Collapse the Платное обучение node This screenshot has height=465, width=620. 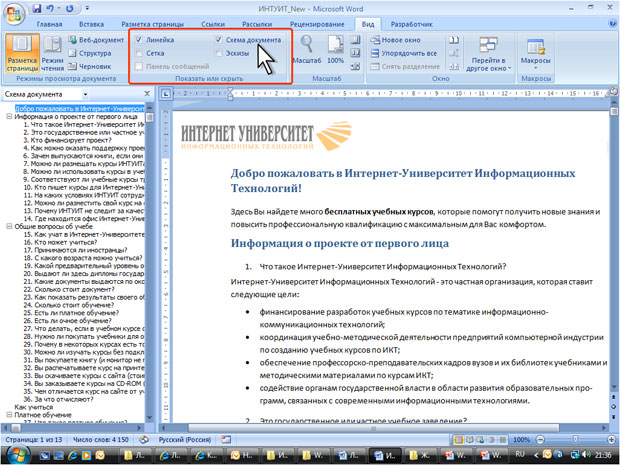[x=9, y=415]
